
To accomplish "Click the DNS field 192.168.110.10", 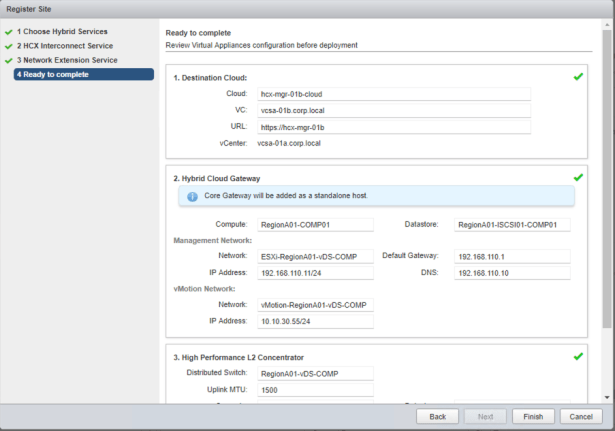I will [x=512, y=273].
